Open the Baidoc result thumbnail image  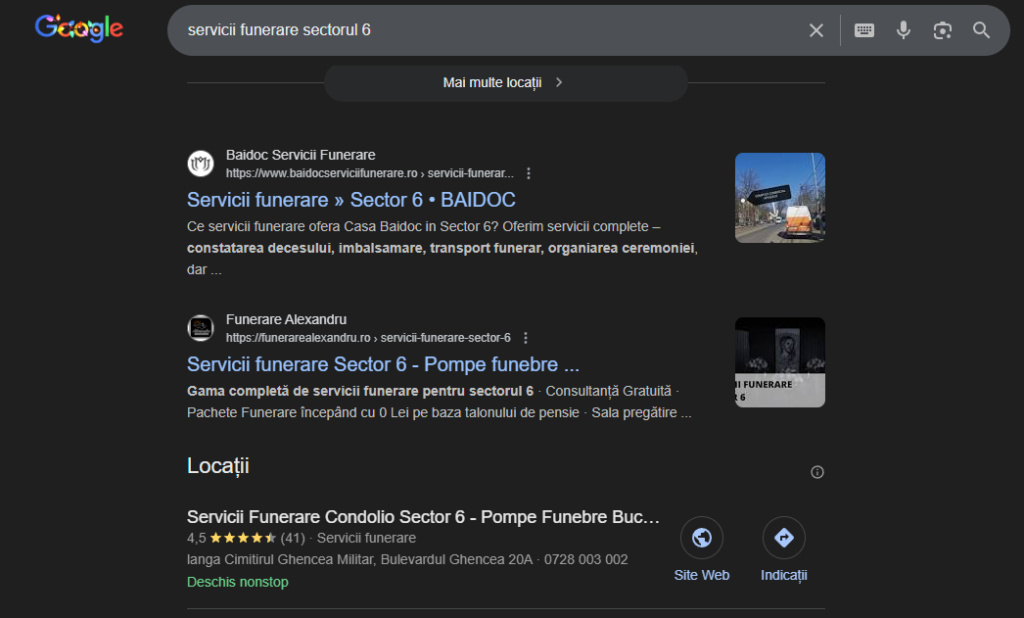point(780,197)
